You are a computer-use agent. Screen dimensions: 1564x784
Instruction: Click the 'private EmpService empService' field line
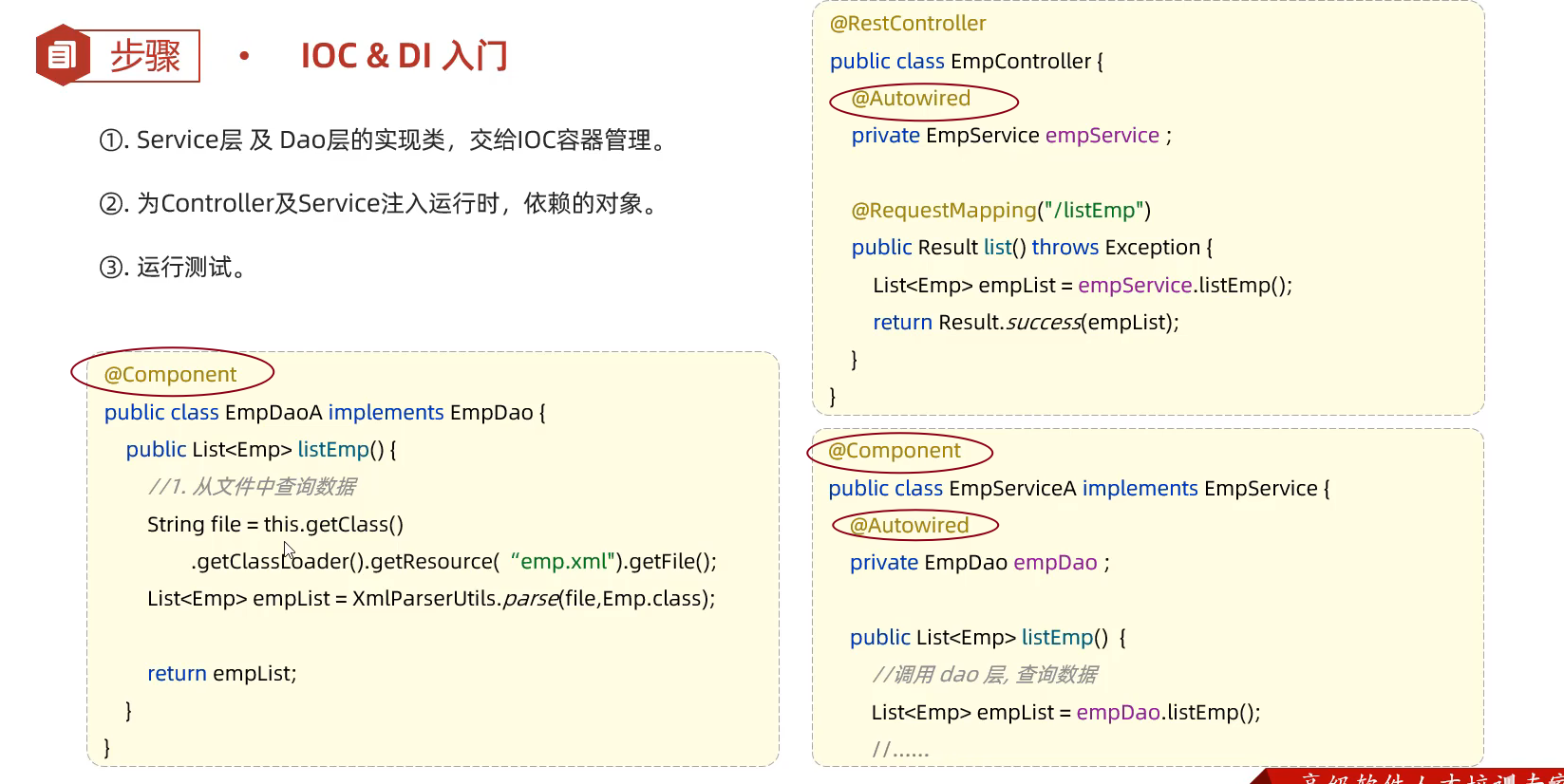[1010, 136]
